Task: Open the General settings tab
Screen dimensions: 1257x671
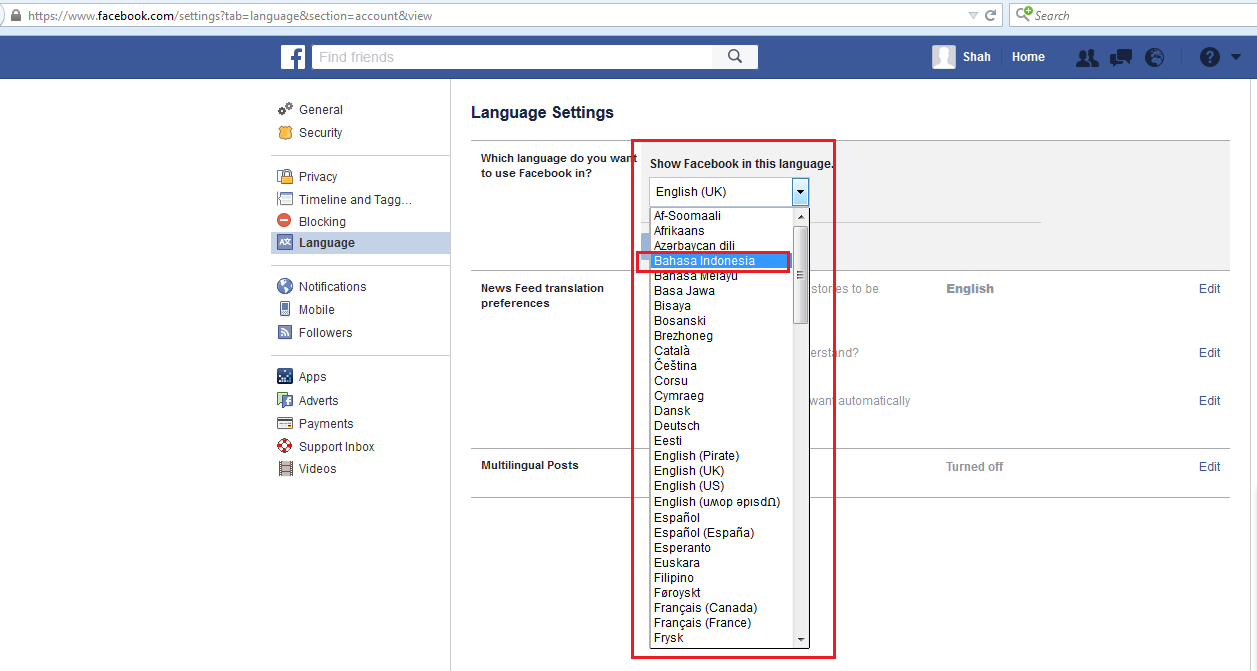Action: [320, 110]
